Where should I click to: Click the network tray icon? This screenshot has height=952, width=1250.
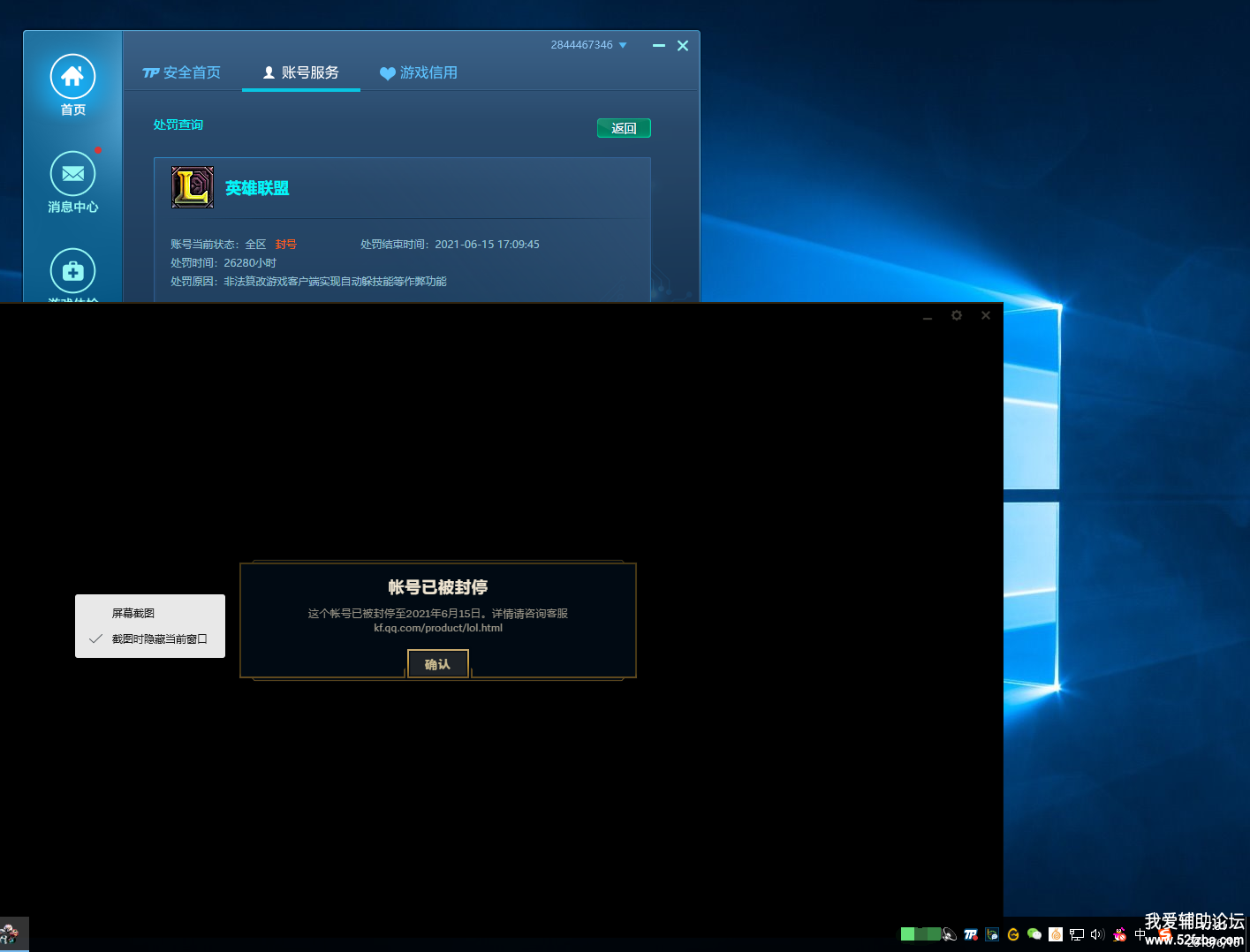click(1076, 934)
